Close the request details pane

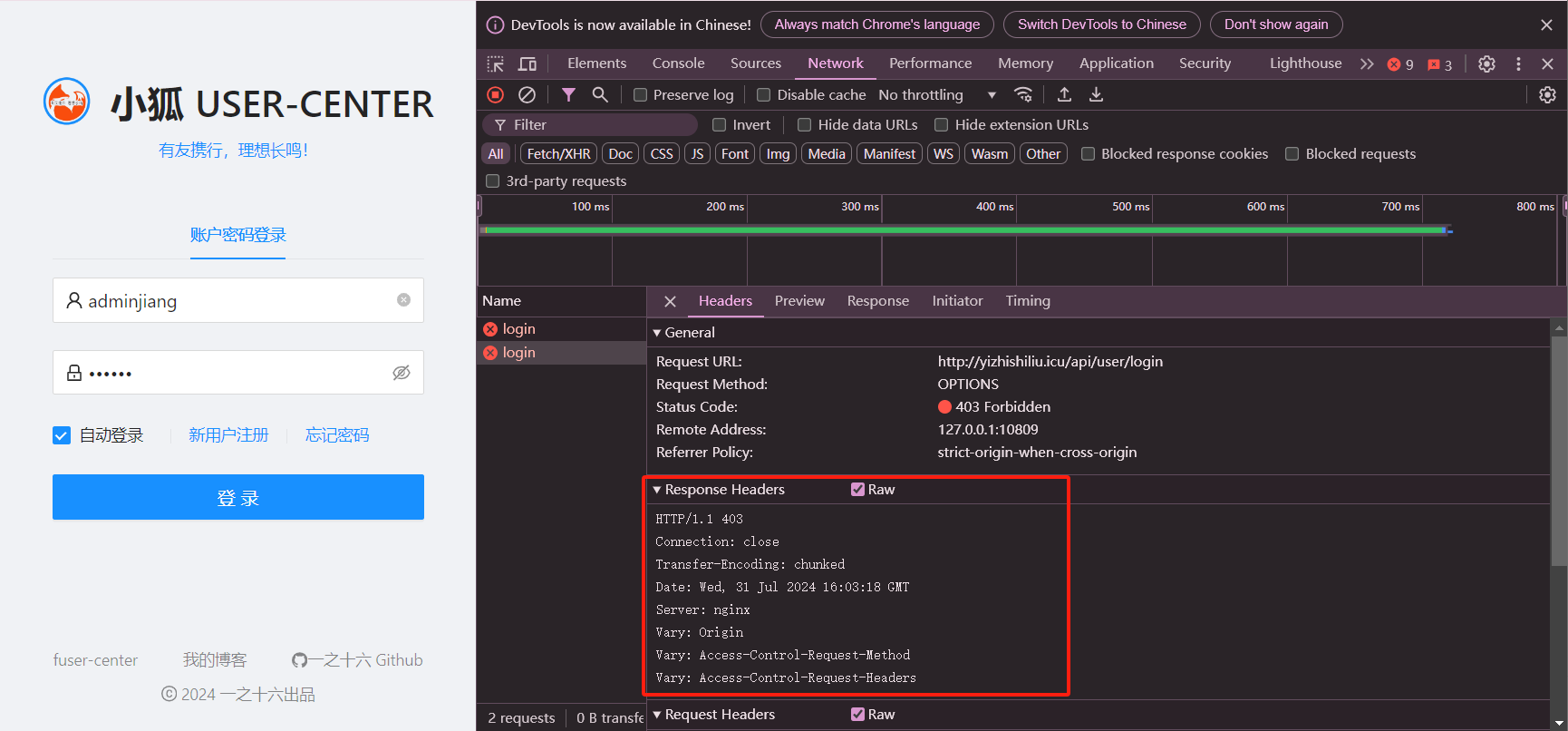670,301
